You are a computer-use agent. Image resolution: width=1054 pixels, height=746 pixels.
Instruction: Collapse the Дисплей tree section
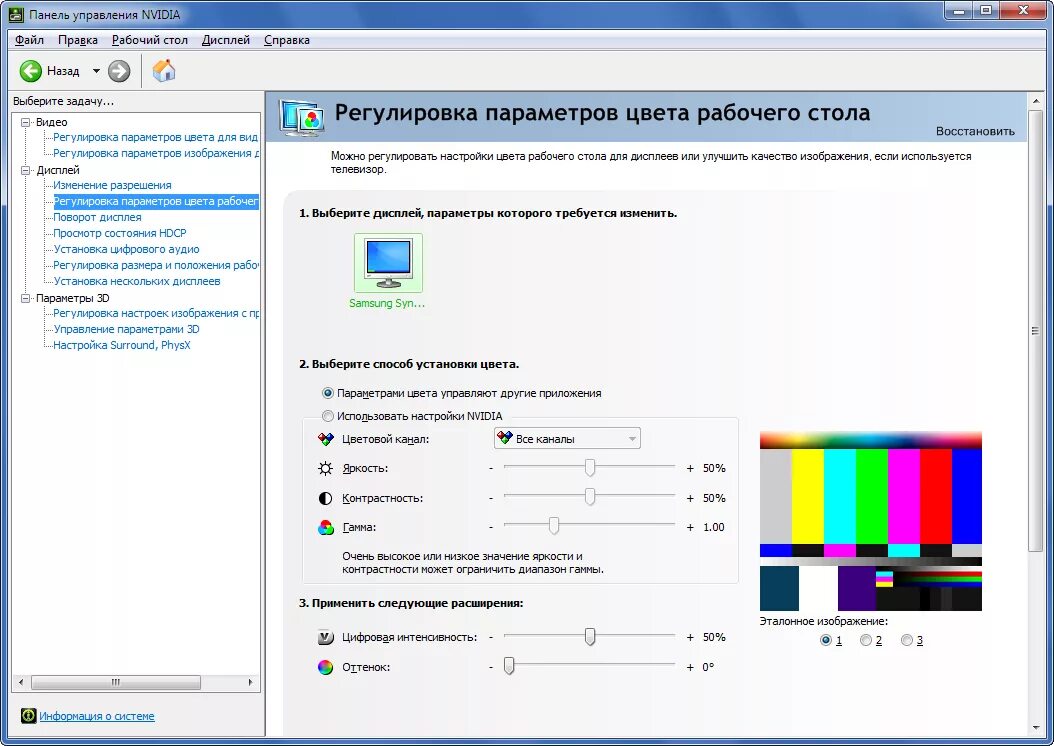(x=26, y=170)
